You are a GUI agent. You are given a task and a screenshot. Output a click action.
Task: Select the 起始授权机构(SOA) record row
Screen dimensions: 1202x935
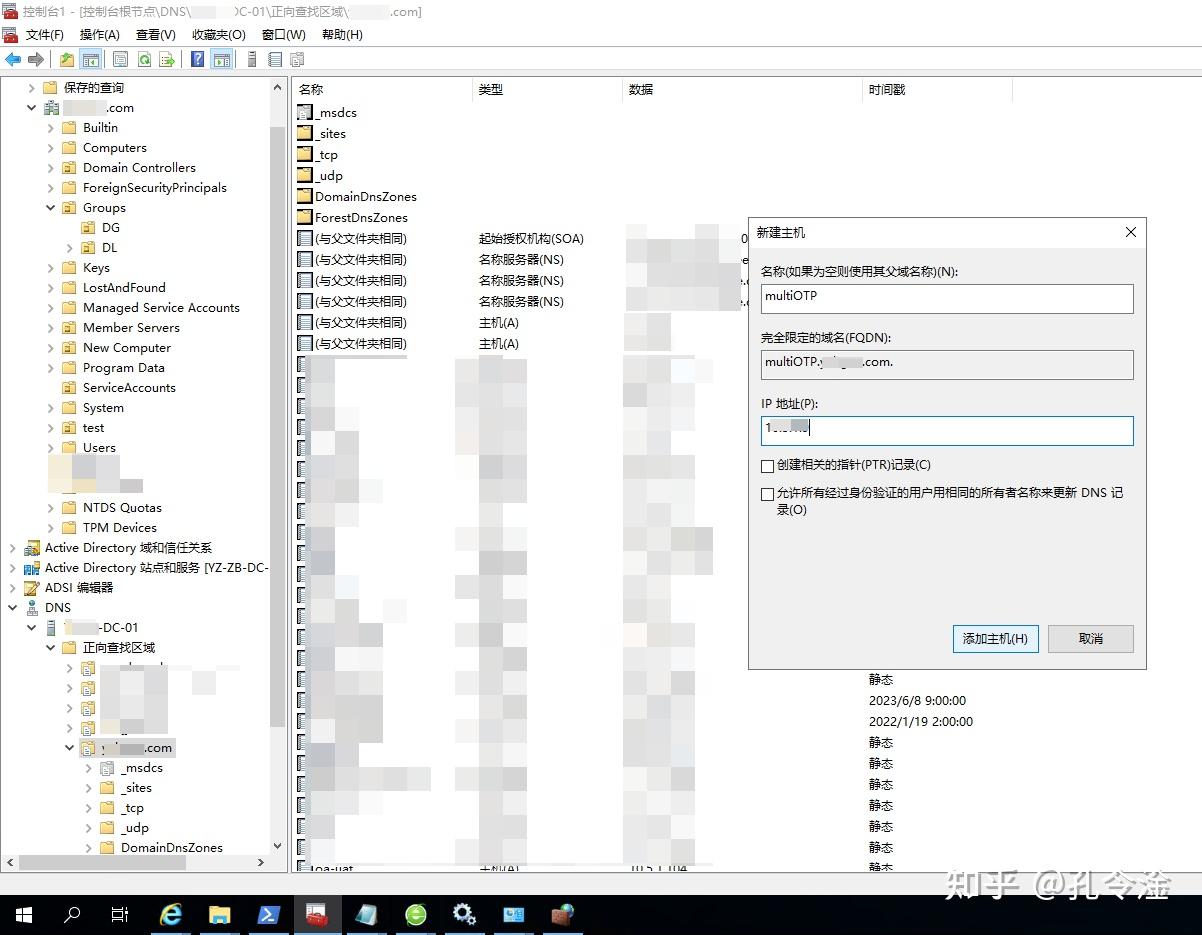tap(531, 239)
